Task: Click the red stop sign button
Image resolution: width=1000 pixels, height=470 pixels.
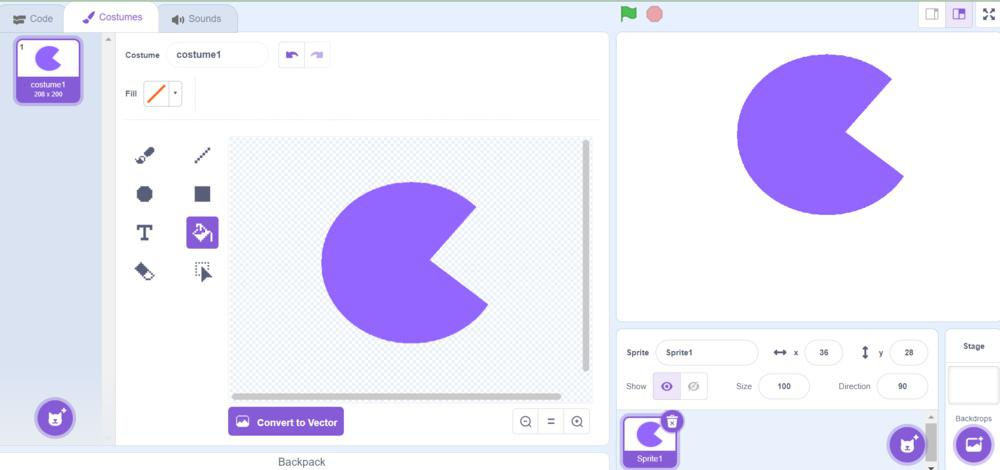Action: (x=654, y=14)
